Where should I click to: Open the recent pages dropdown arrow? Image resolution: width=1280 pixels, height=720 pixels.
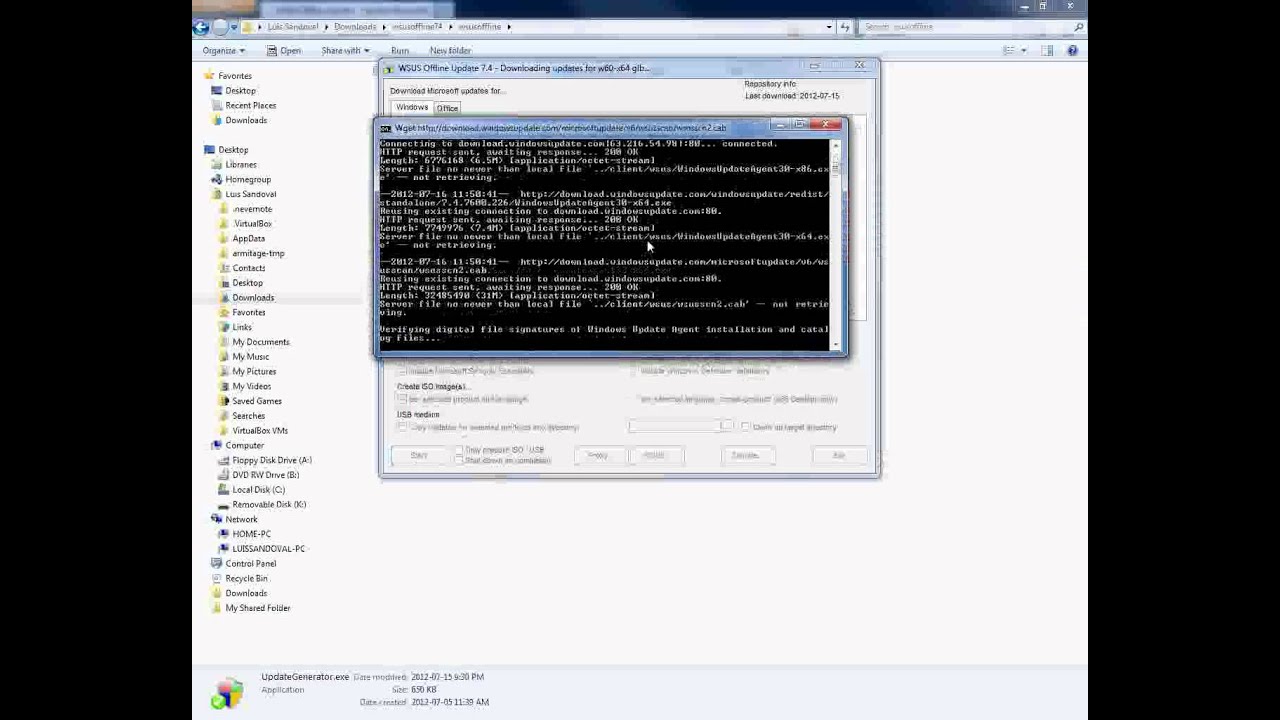(x=234, y=27)
